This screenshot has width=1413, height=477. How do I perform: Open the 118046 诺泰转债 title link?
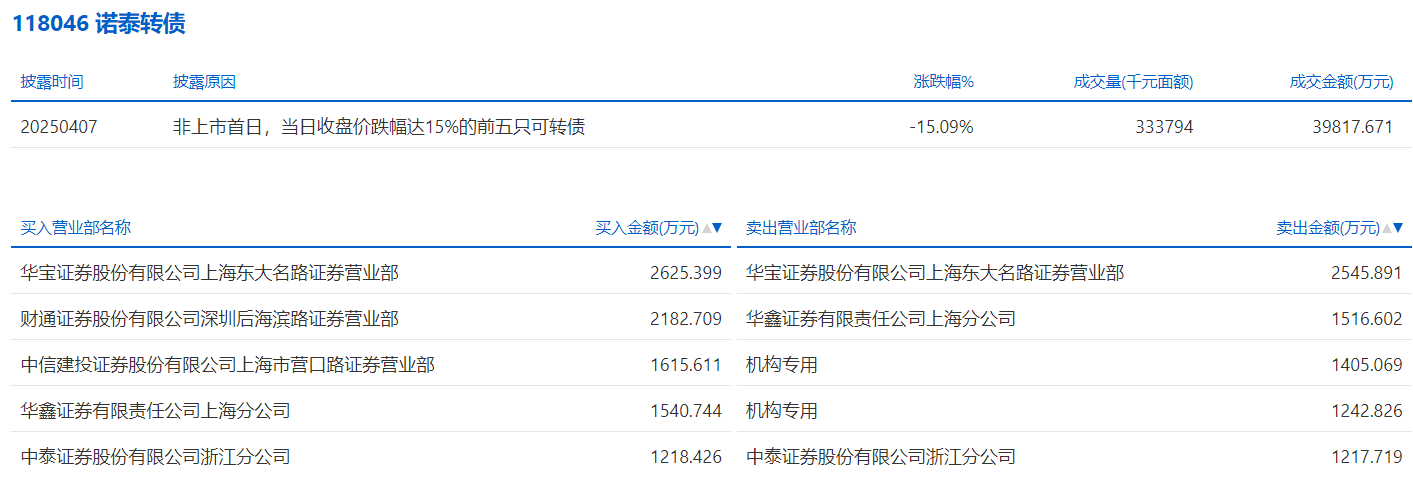[99, 25]
